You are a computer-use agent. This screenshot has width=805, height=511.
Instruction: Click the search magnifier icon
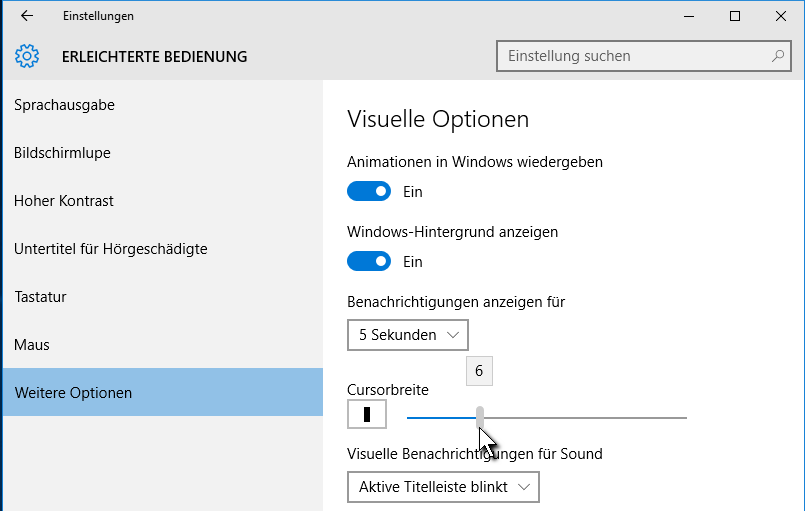tap(778, 56)
